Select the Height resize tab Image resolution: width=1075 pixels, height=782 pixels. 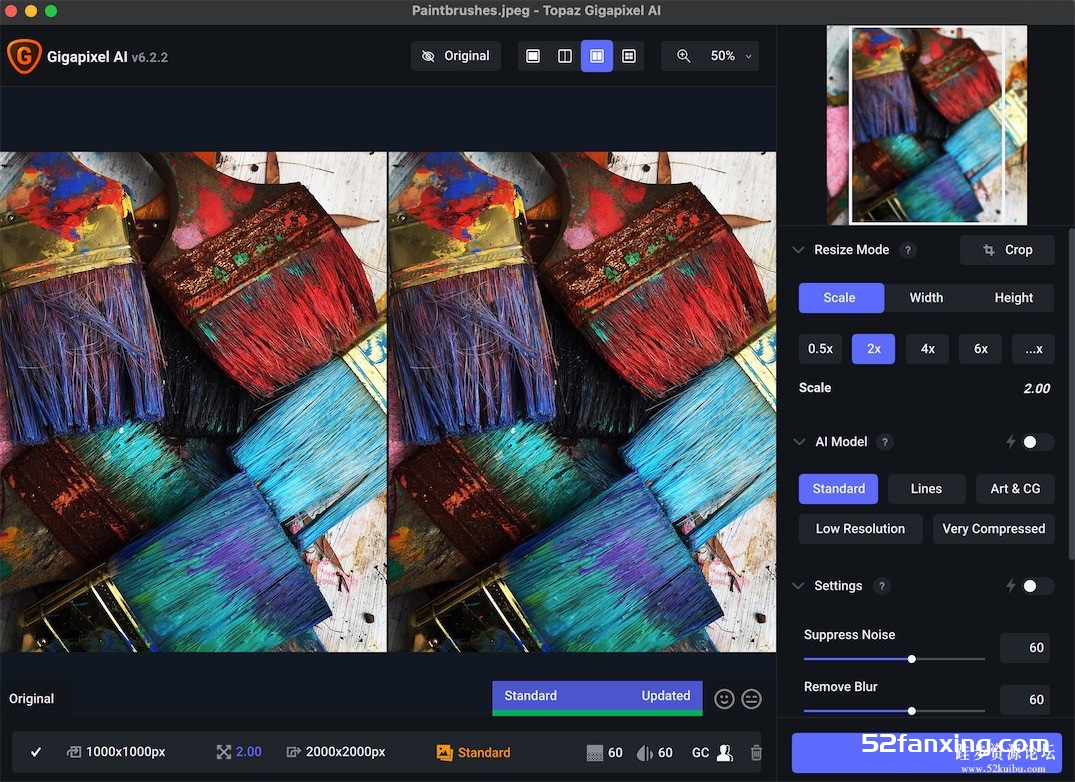[1013, 297]
